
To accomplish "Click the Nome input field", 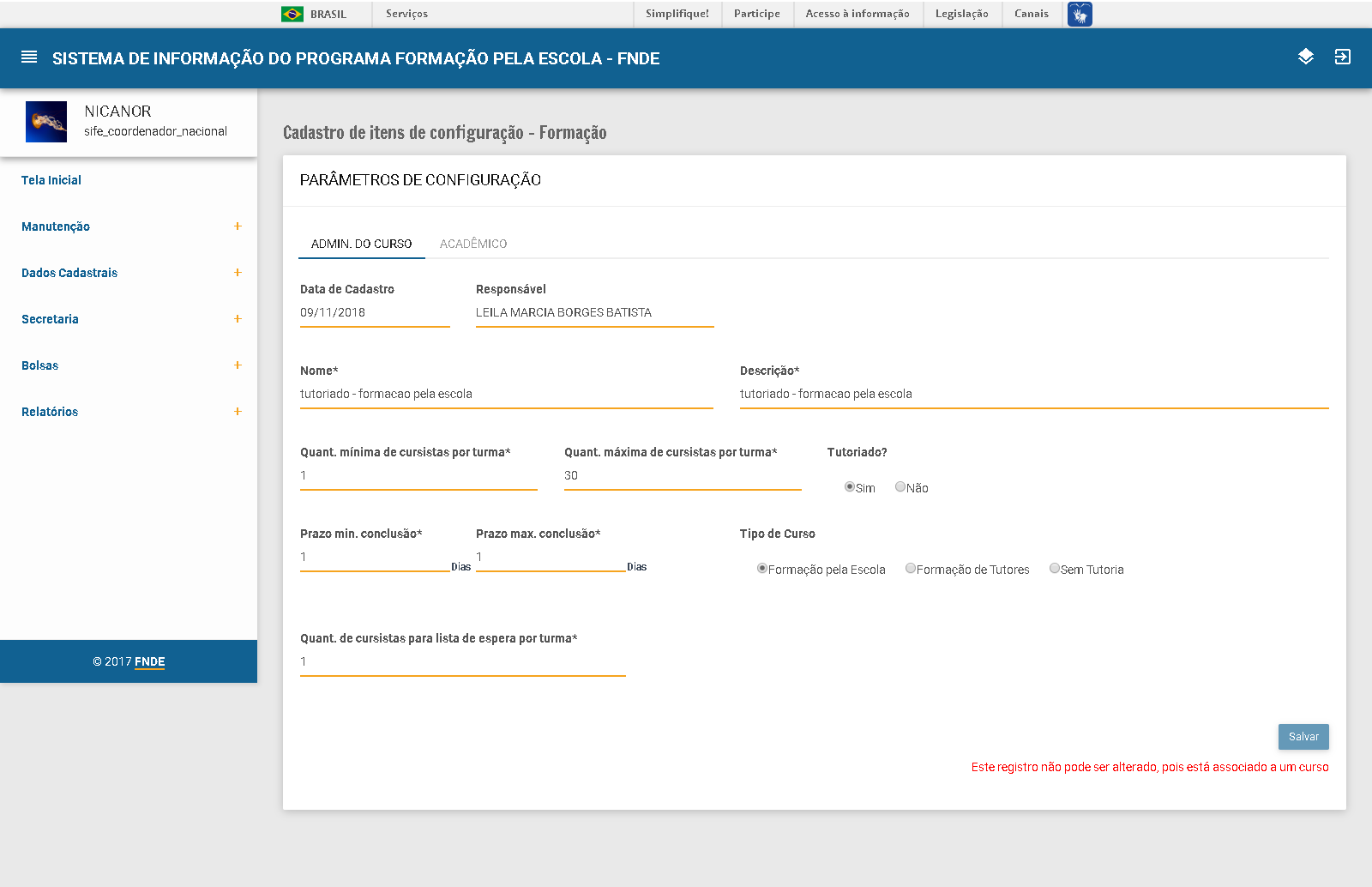I will (506, 395).
